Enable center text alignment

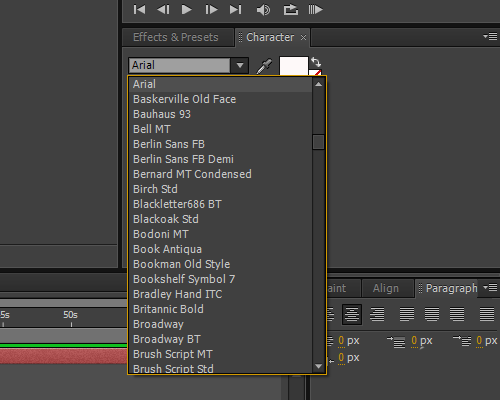point(352,314)
